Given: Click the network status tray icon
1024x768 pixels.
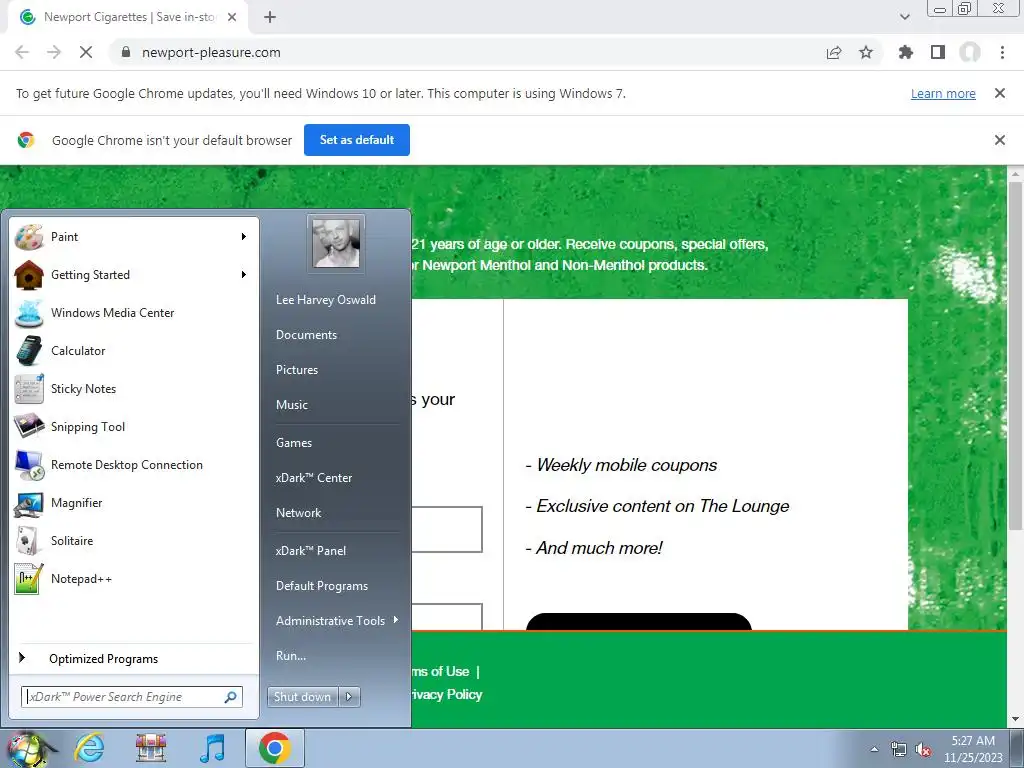Looking at the screenshot, I should point(899,749).
